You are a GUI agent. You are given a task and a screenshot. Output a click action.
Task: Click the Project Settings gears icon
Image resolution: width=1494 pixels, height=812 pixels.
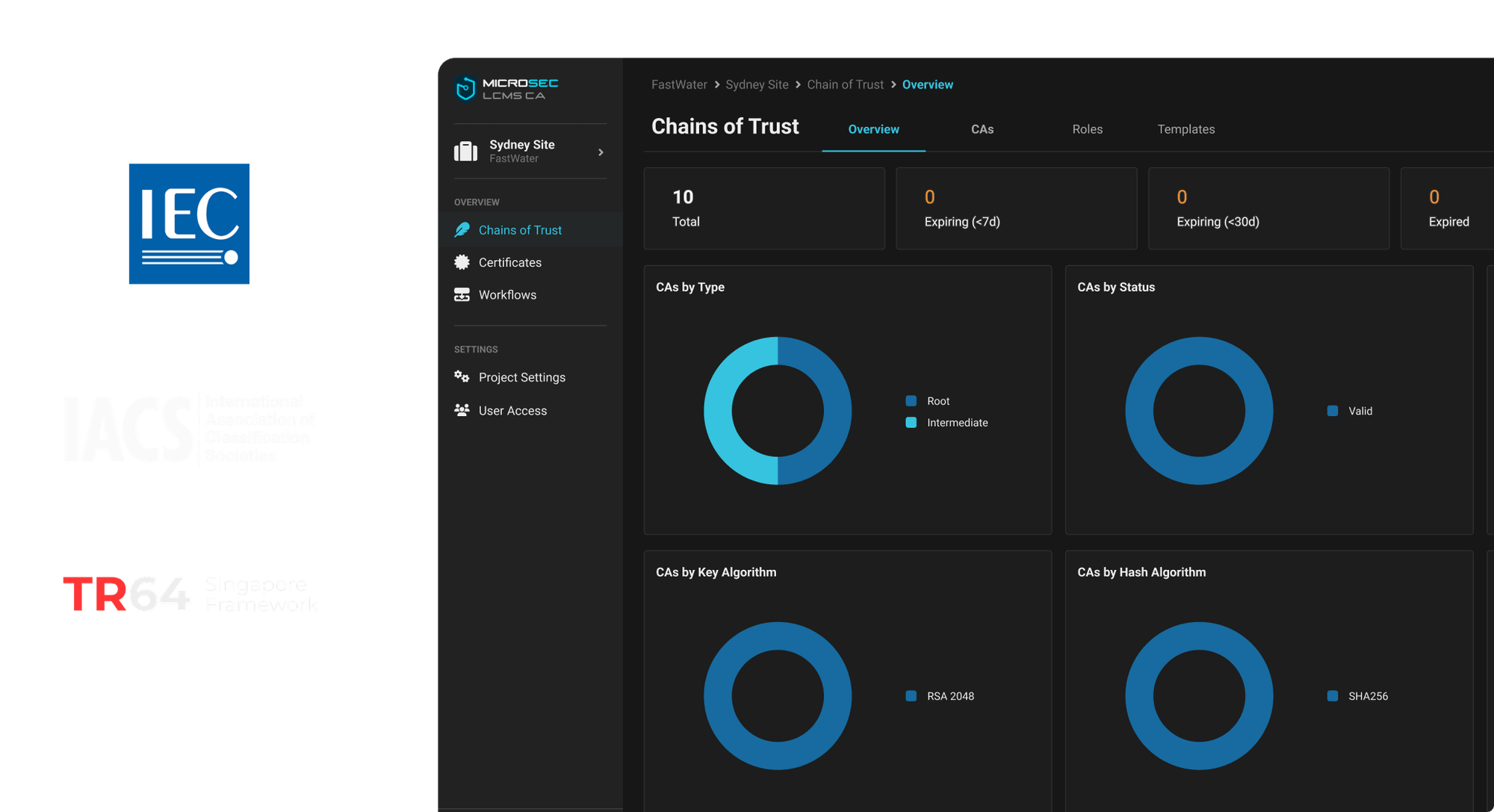click(x=462, y=377)
